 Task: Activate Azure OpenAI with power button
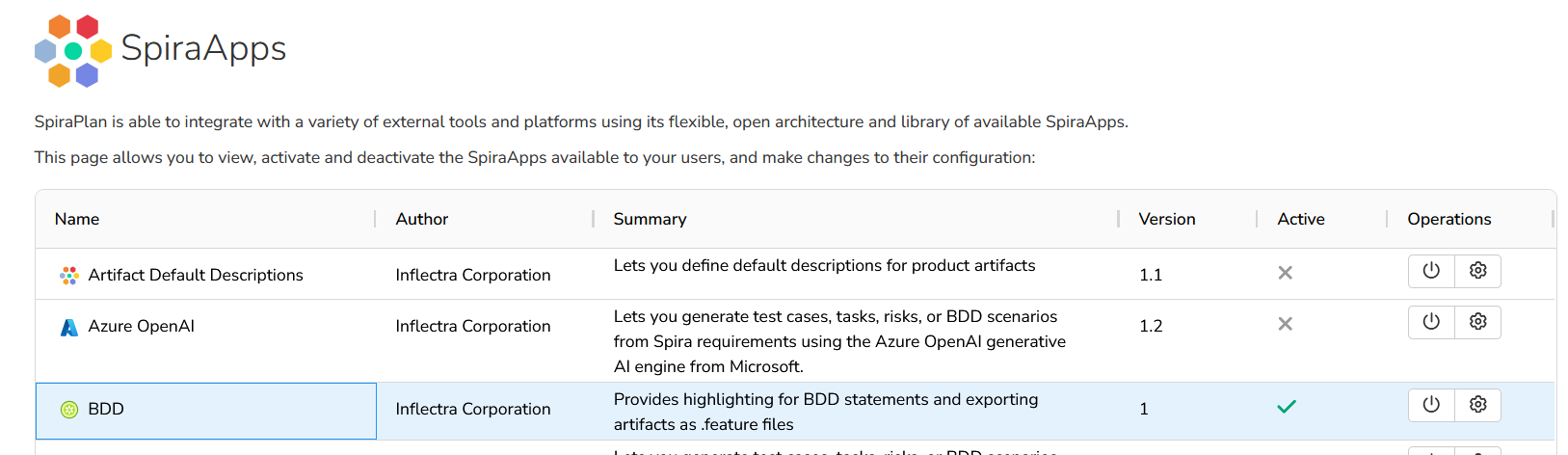1431,322
